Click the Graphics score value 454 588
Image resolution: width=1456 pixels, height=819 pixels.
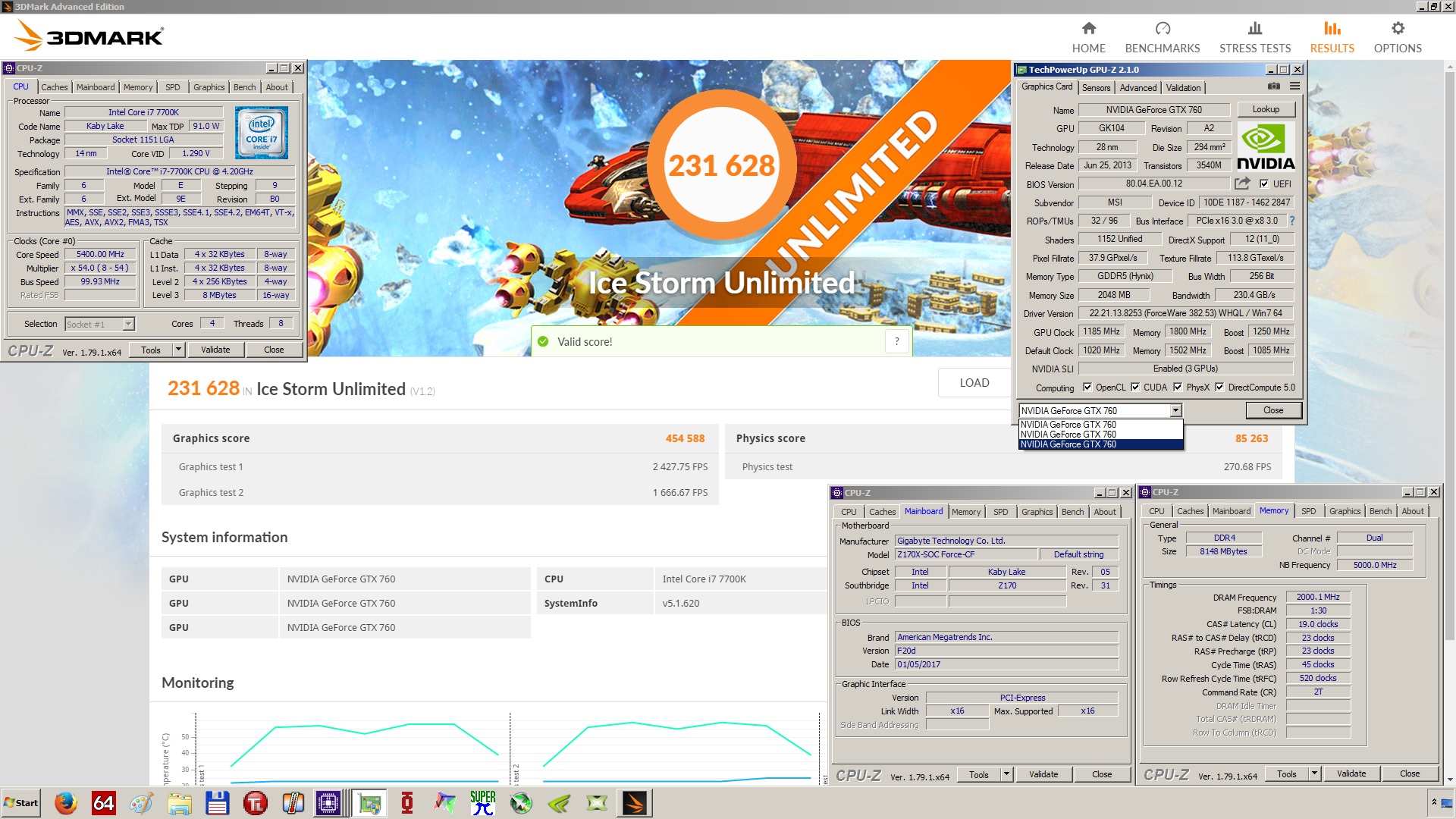685,438
